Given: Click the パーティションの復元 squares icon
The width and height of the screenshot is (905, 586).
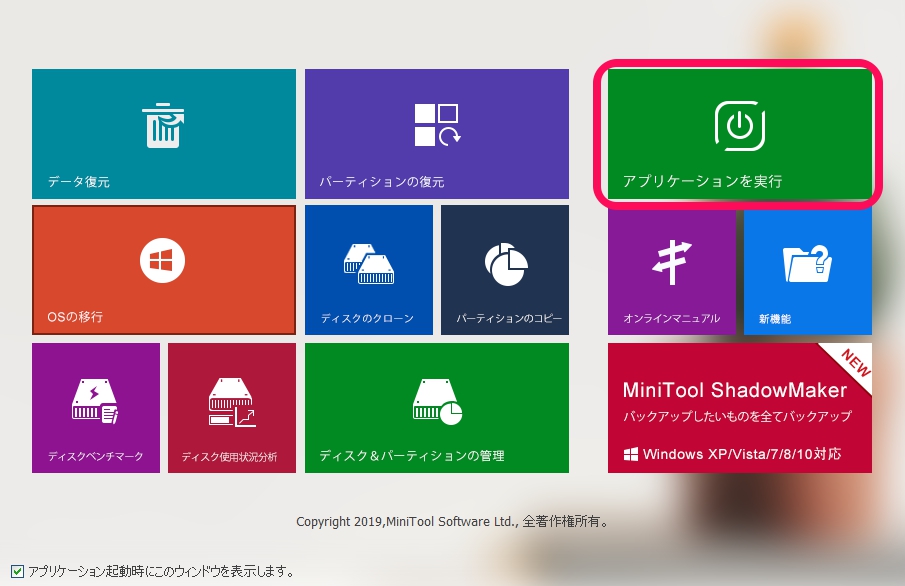Looking at the screenshot, I should 437,125.
